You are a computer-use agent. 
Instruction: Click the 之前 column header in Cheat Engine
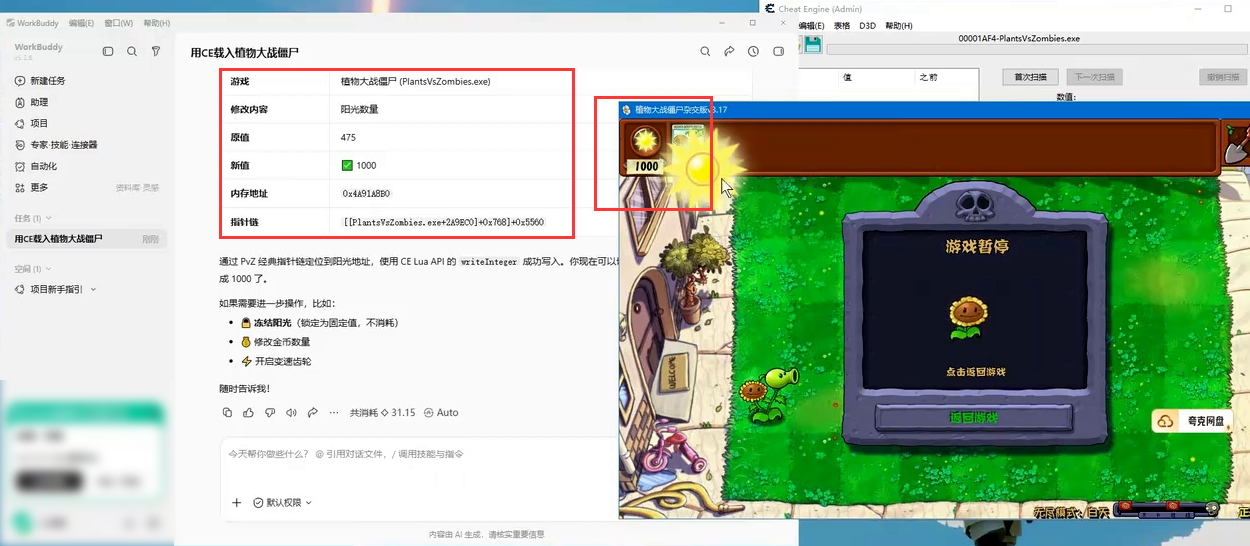click(928, 77)
